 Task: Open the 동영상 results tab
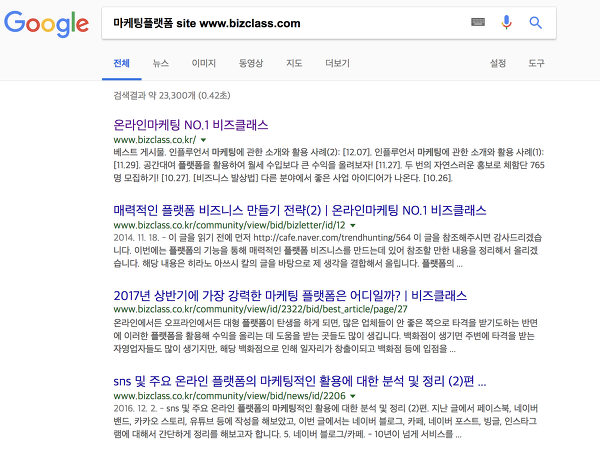click(251, 63)
